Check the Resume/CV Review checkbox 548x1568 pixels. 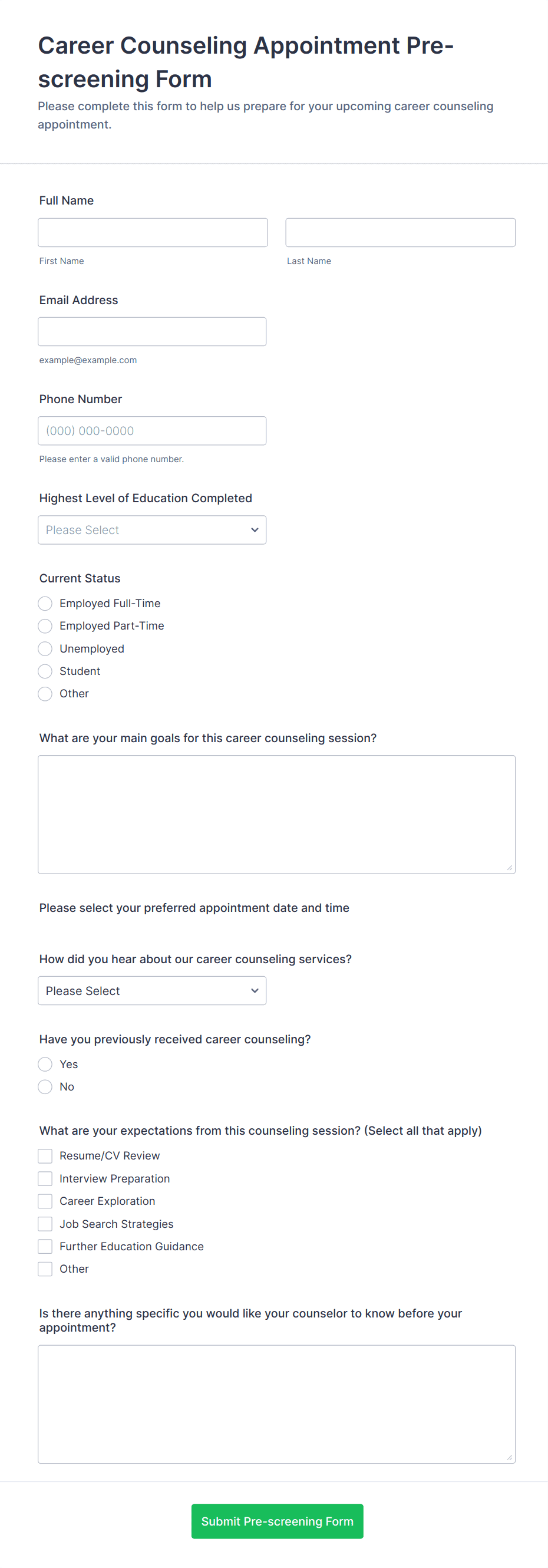click(x=45, y=1156)
